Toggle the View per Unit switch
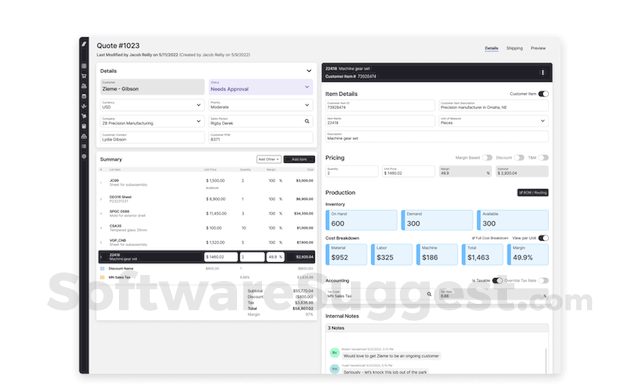Image resolution: width=640 pixels, height=390 pixels. [543, 238]
